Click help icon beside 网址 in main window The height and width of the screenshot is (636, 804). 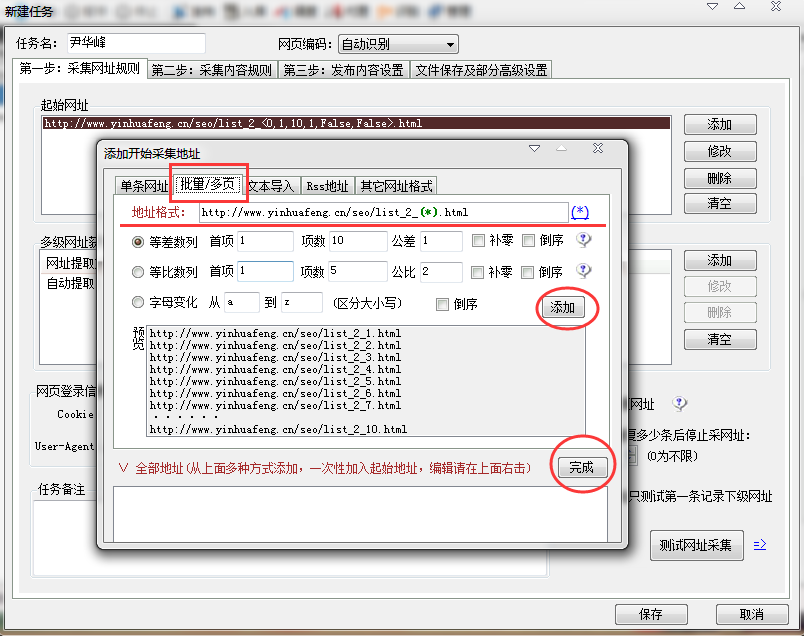pos(680,404)
